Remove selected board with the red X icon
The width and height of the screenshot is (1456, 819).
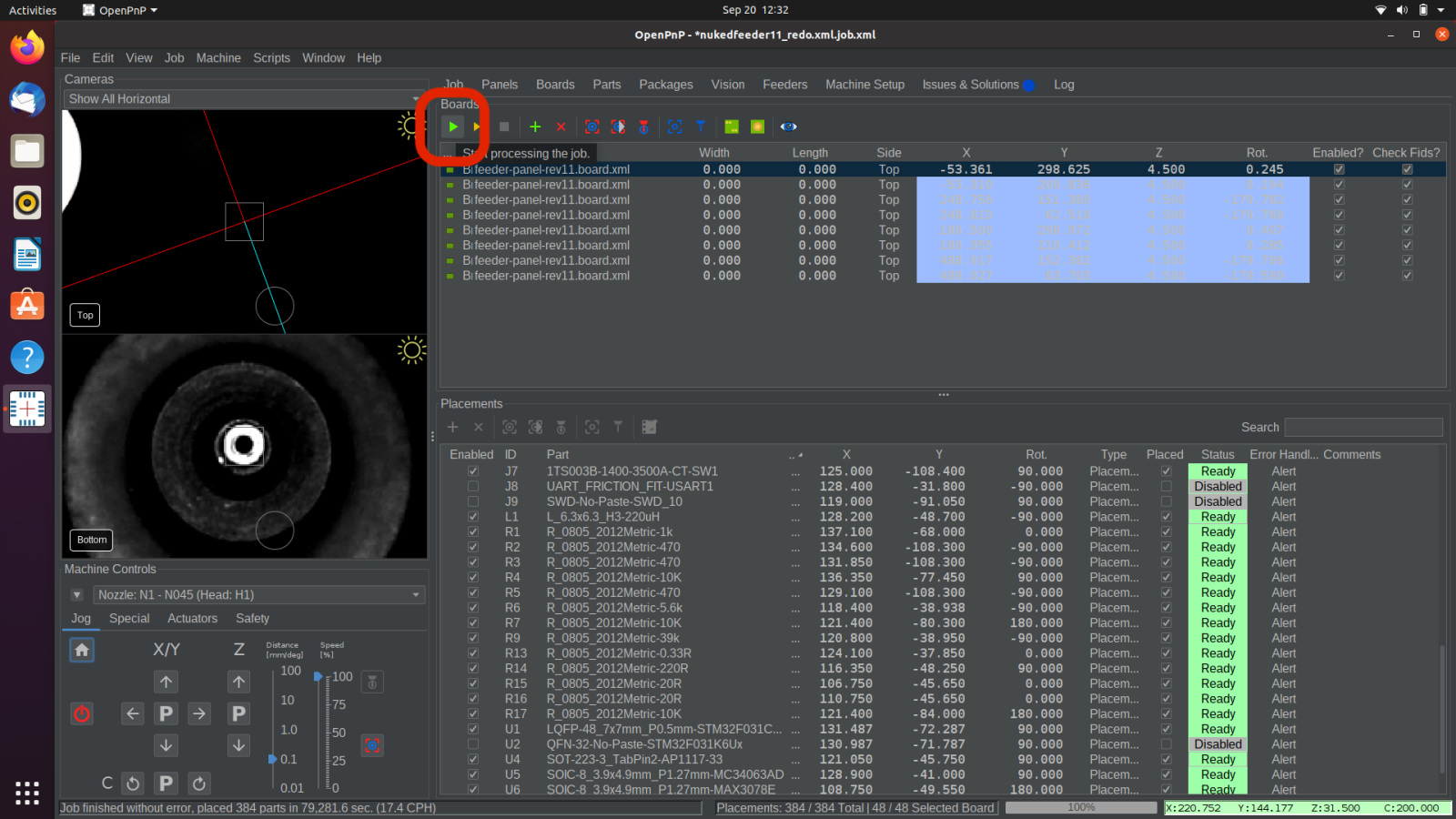coord(561,126)
